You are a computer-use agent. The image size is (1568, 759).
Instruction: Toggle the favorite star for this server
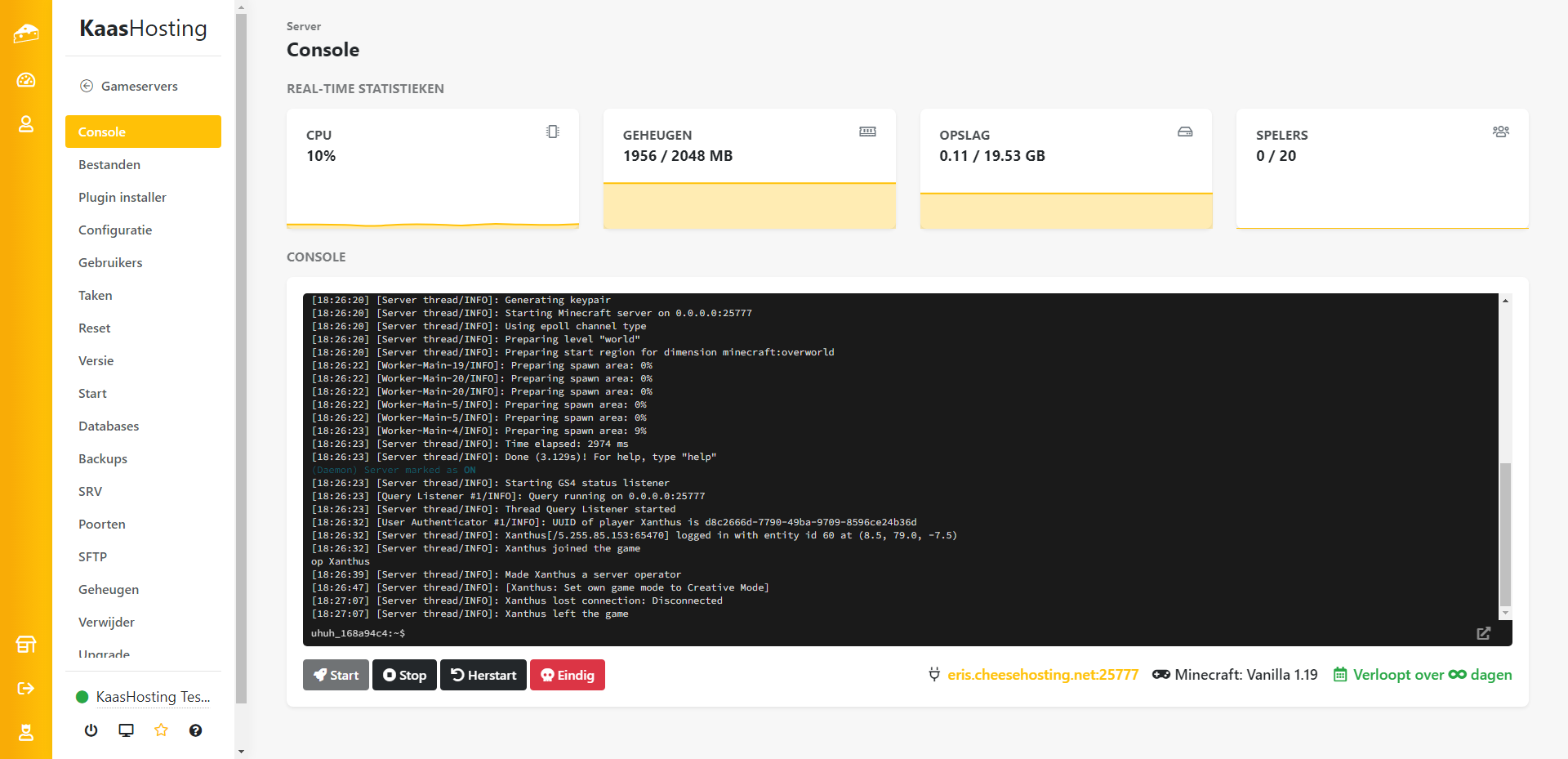click(161, 730)
